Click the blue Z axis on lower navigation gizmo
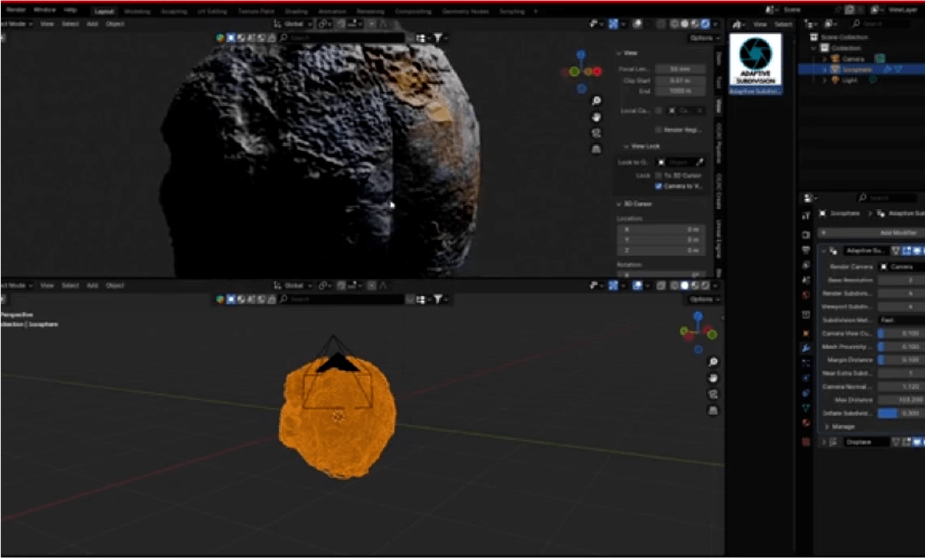This screenshot has height=558, width=925. click(x=698, y=317)
